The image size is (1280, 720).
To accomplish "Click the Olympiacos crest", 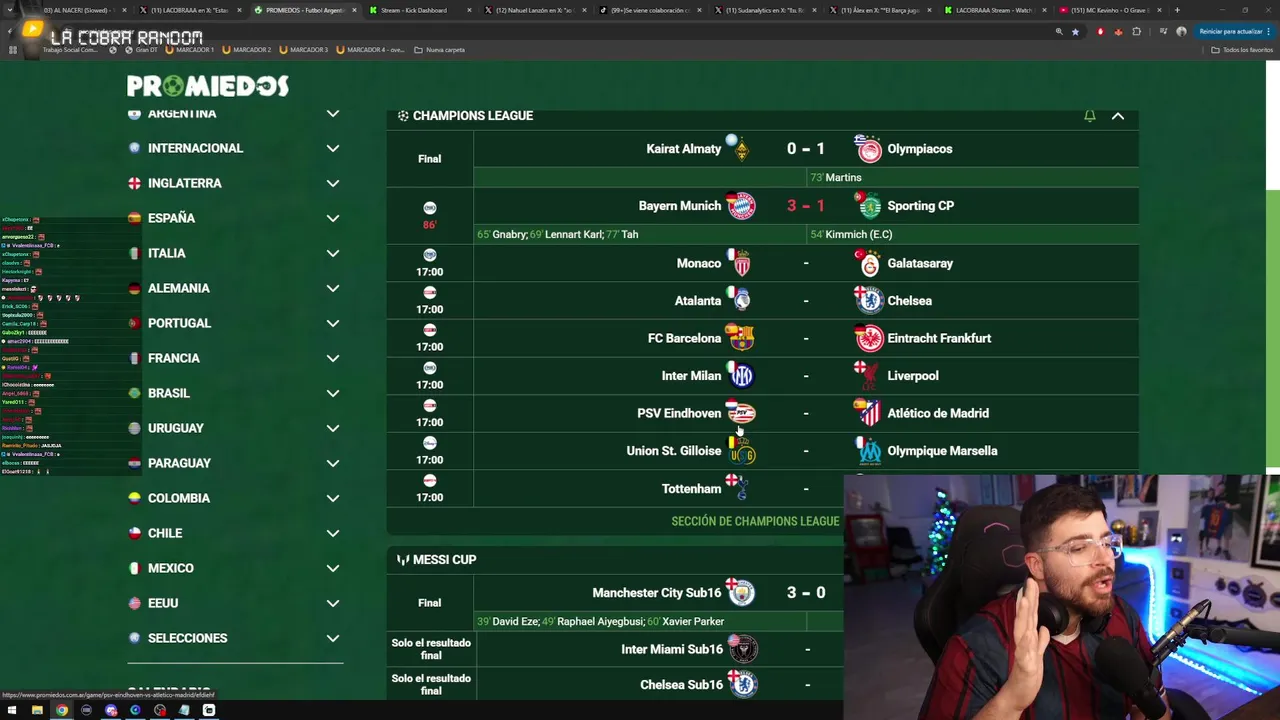I will [x=869, y=149].
